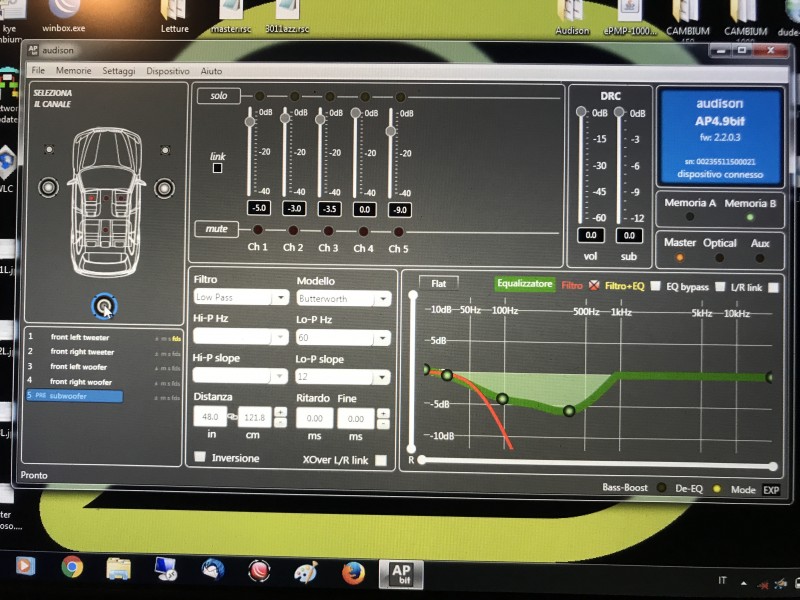Enable the equalizer L/R link checkbox
The height and width of the screenshot is (600, 800).
pyautogui.click(x=774, y=288)
